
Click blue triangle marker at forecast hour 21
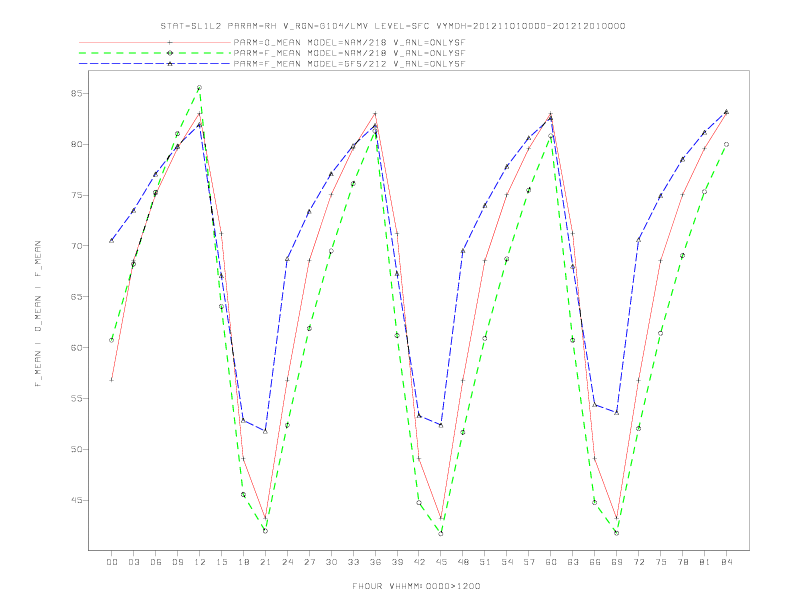coord(265,431)
